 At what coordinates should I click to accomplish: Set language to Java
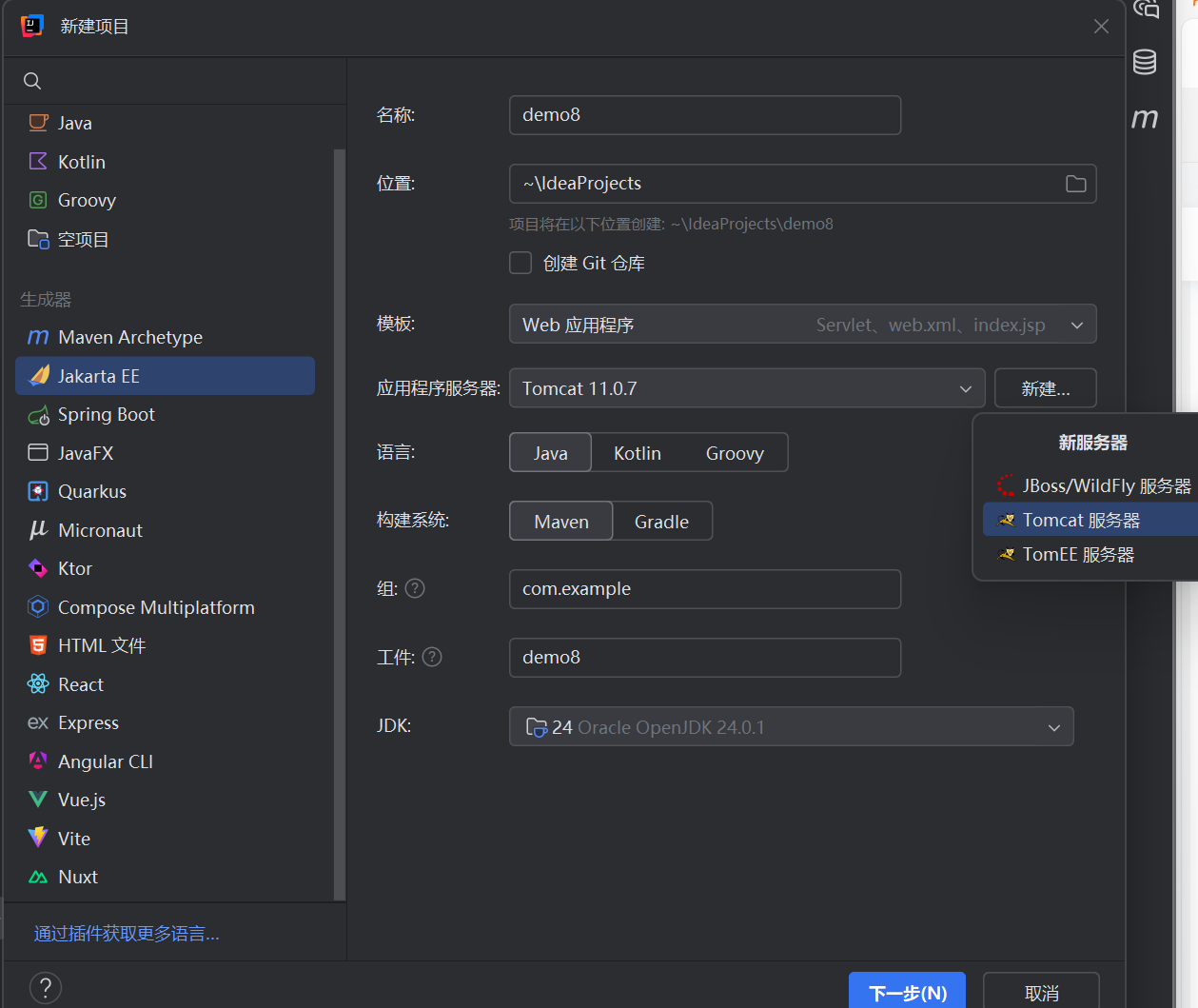(x=551, y=453)
